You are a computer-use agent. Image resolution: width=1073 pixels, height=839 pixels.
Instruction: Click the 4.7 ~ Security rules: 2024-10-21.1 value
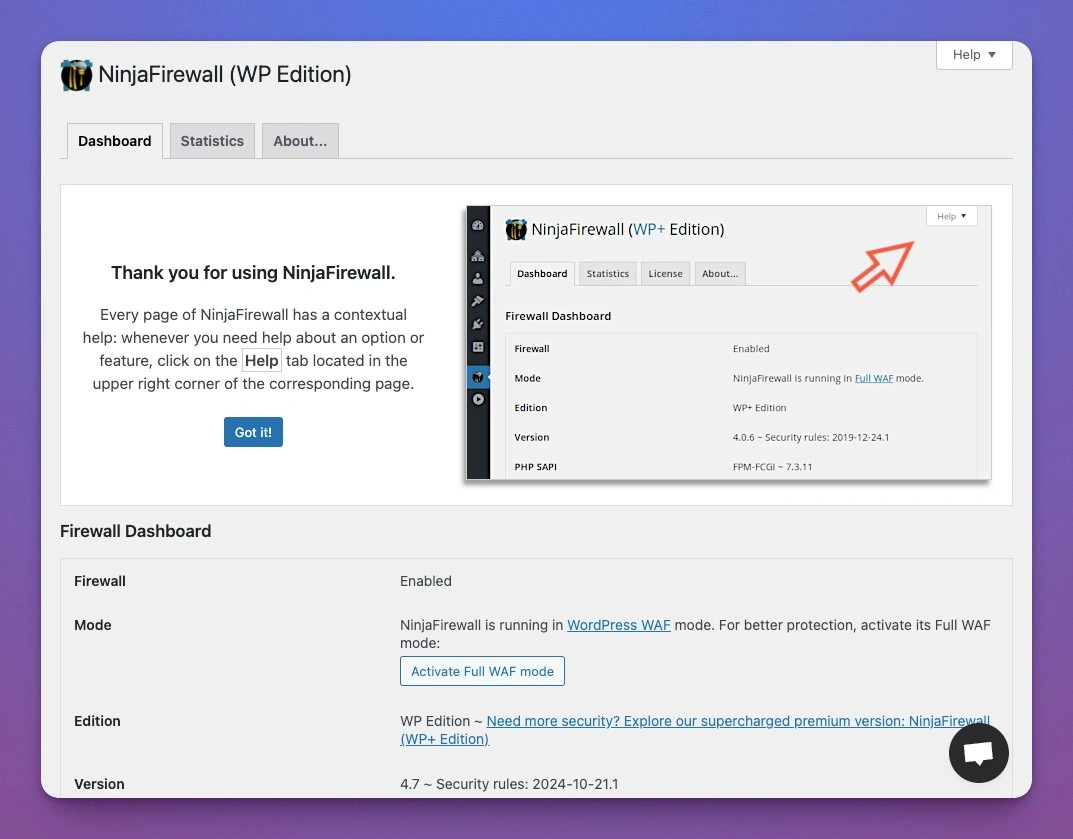point(509,784)
